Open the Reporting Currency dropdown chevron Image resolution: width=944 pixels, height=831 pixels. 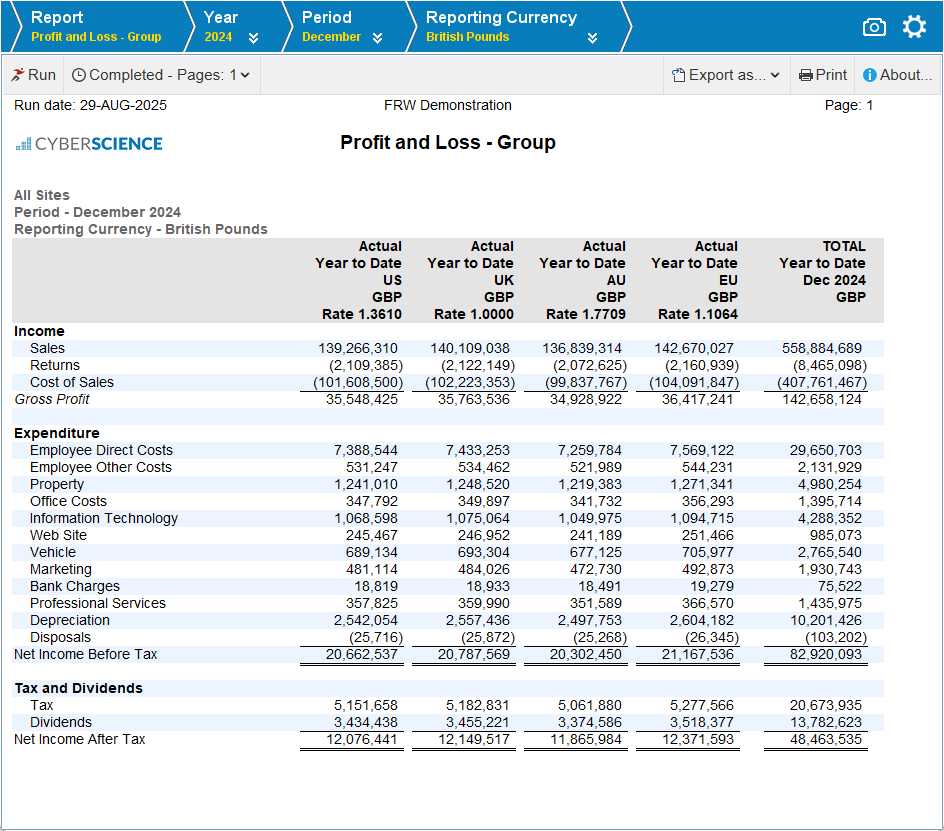point(592,38)
